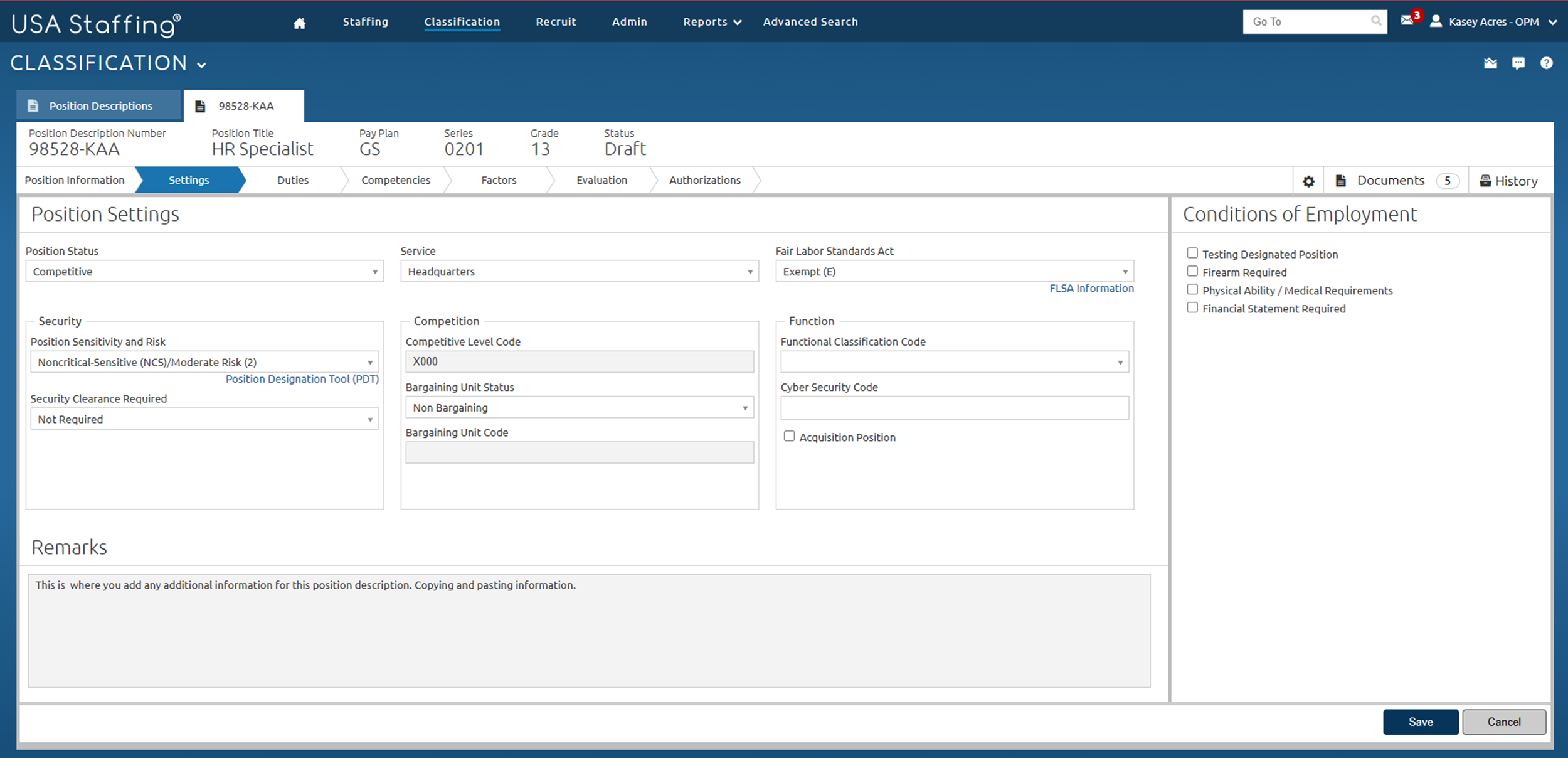The height and width of the screenshot is (758, 1568).
Task: Check the Acquisition Position box
Action: tap(789, 435)
